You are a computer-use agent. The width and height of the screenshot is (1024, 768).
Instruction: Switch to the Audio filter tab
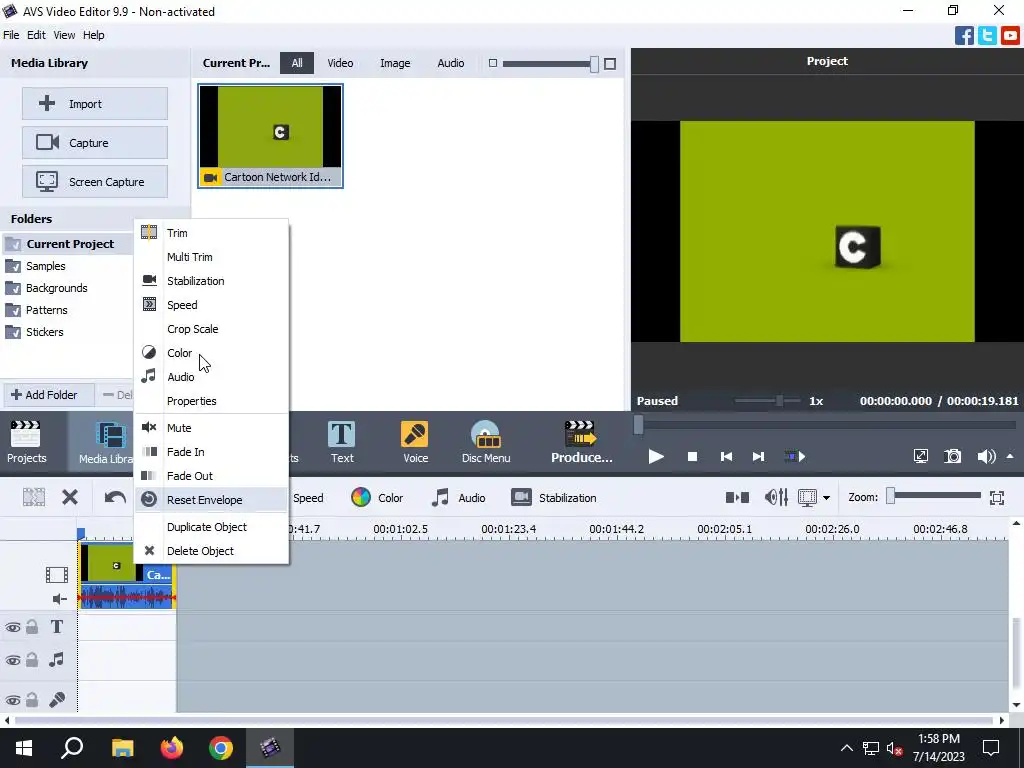[451, 63]
